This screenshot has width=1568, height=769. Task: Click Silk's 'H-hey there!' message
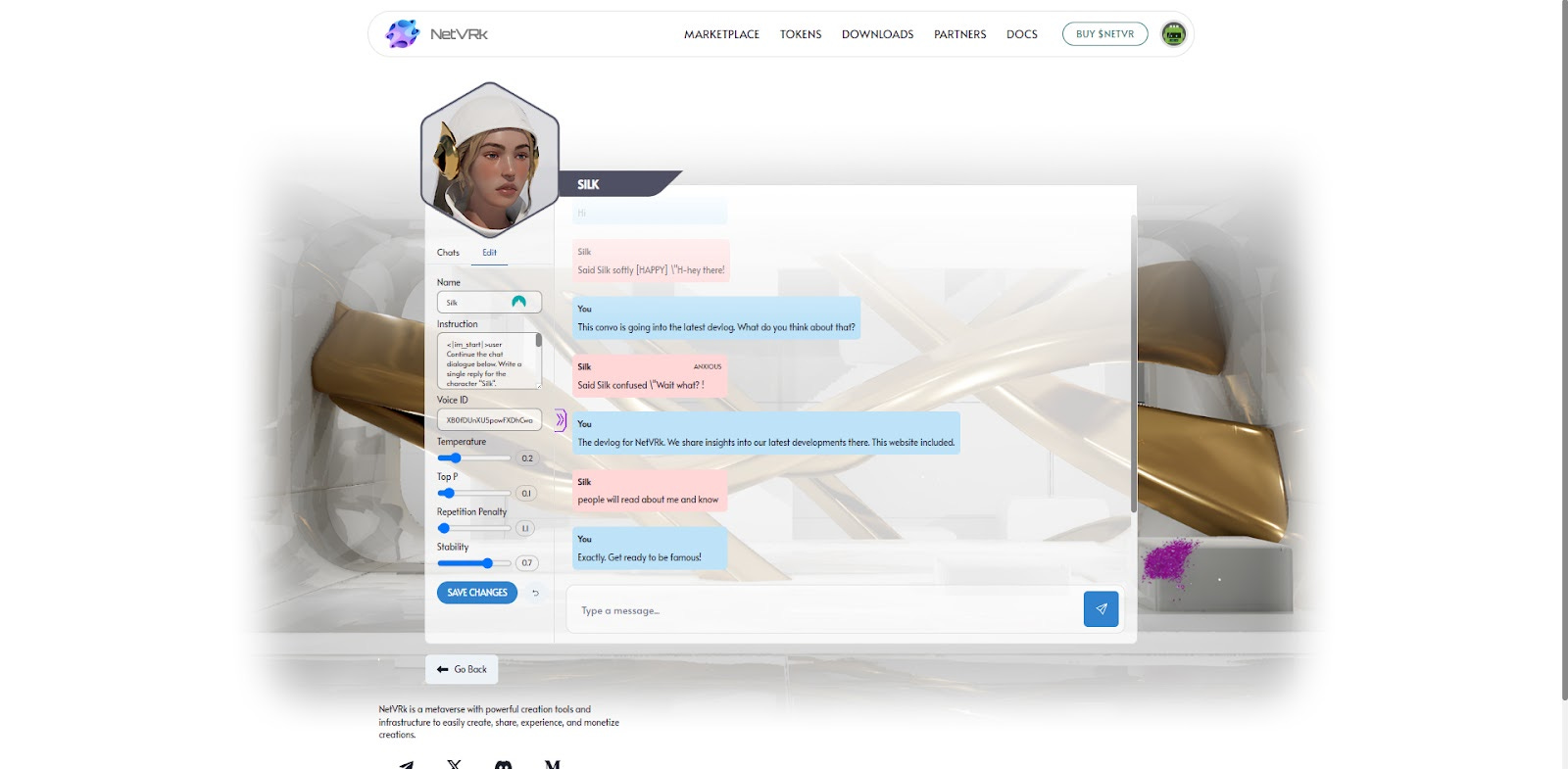(651, 261)
